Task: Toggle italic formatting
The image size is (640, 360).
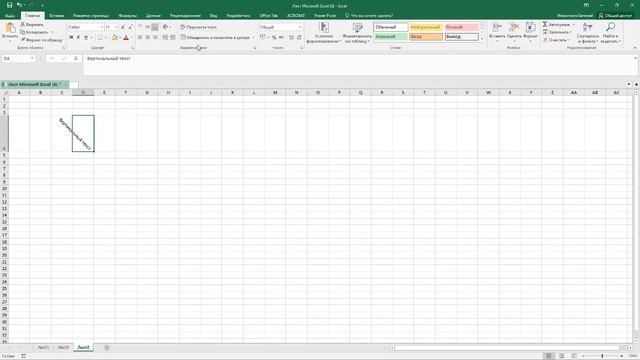Action: 78,38
